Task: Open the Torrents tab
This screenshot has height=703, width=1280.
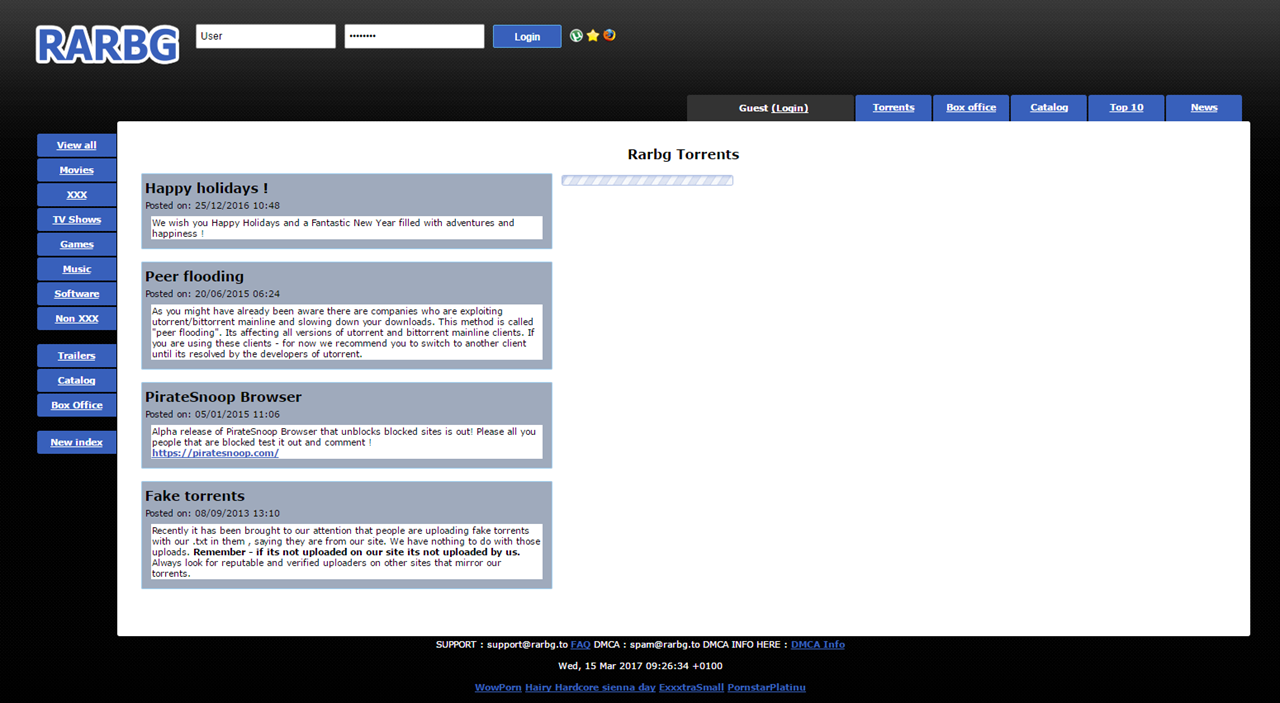Action: [893, 108]
